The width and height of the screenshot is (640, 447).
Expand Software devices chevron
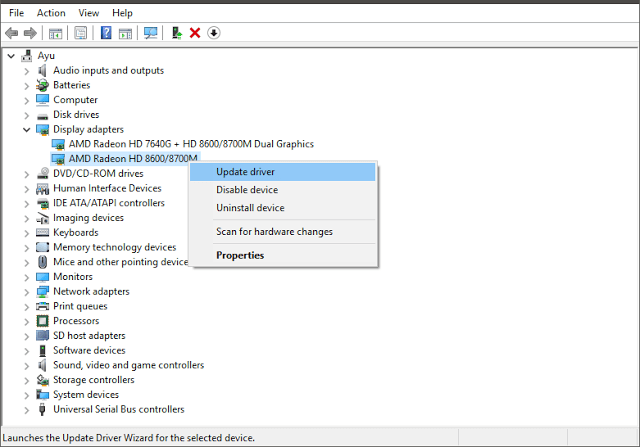[x=27, y=351]
